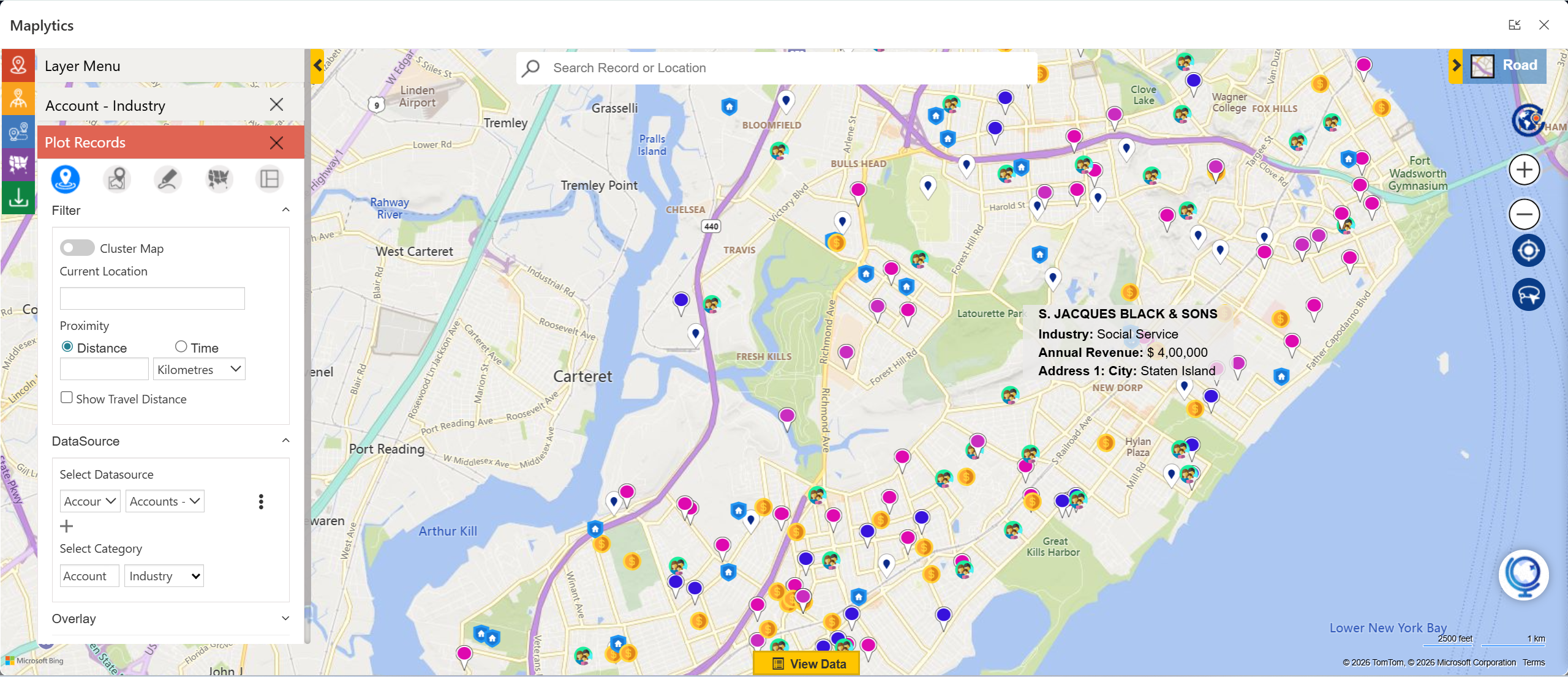The image size is (1568, 677).
Task: Check the Show Travel Distance checkbox
Action: click(x=67, y=397)
